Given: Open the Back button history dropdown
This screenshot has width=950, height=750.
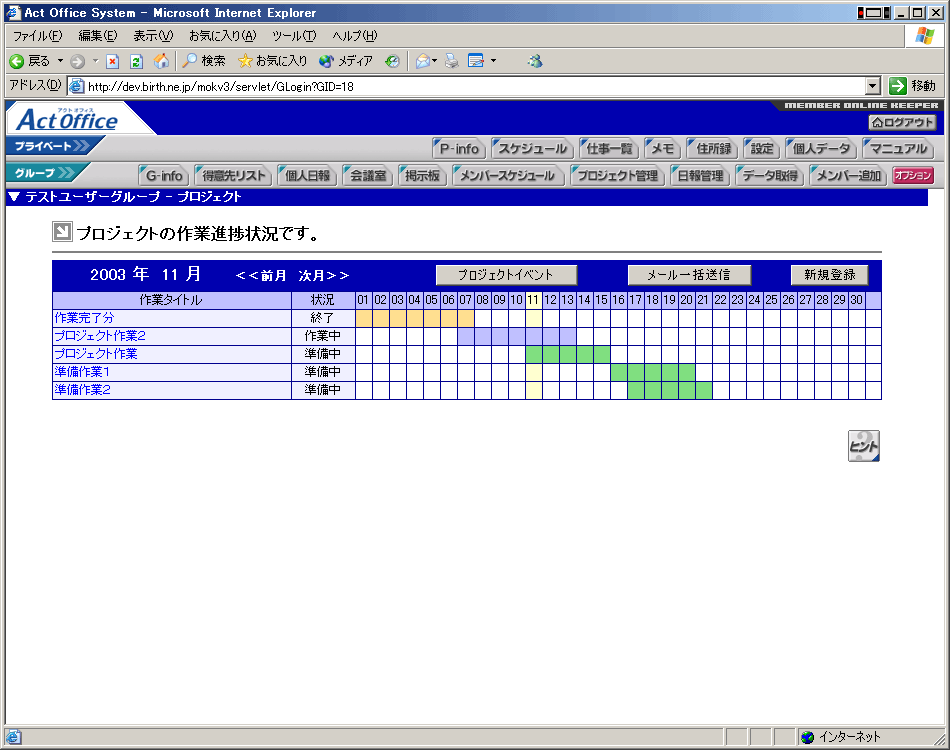Looking at the screenshot, I should tap(60, 61).
